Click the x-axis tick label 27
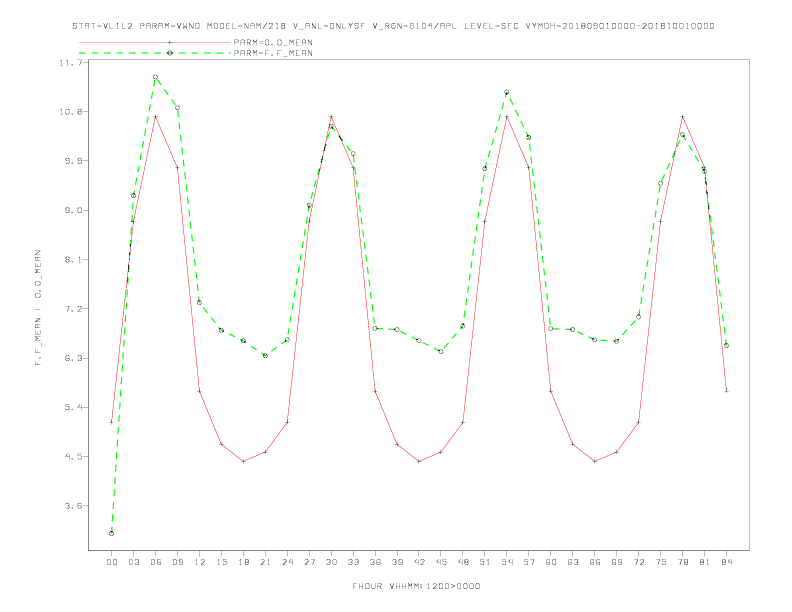The width and height of the screenshot is (792, 612). point(309,562)
